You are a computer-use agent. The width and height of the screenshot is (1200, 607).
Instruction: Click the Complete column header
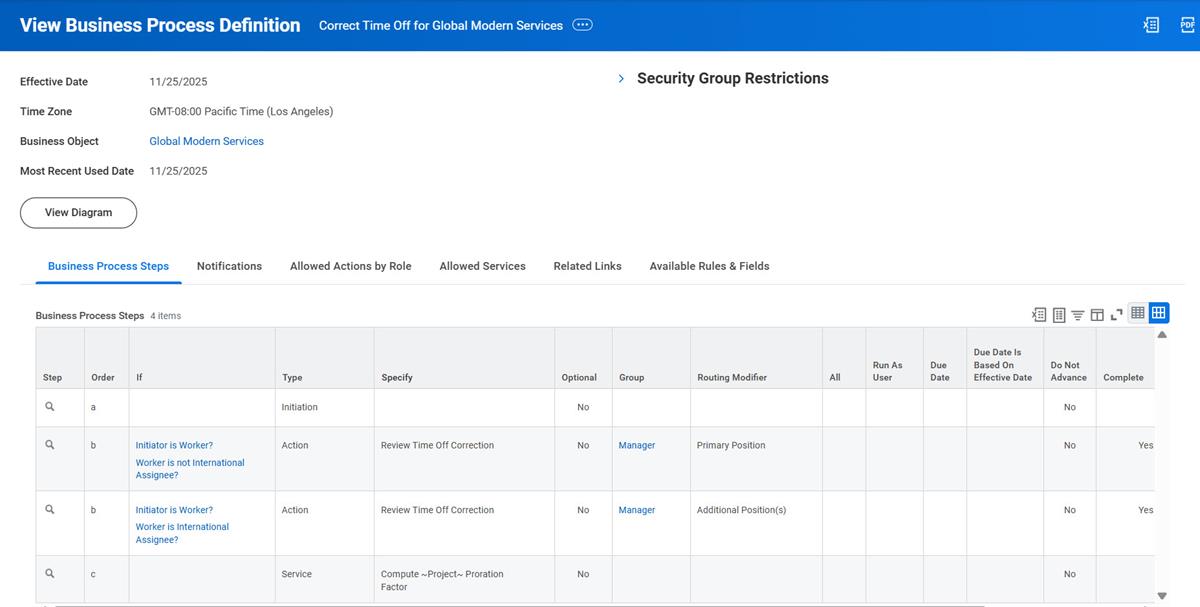(x=1126, y=358)
